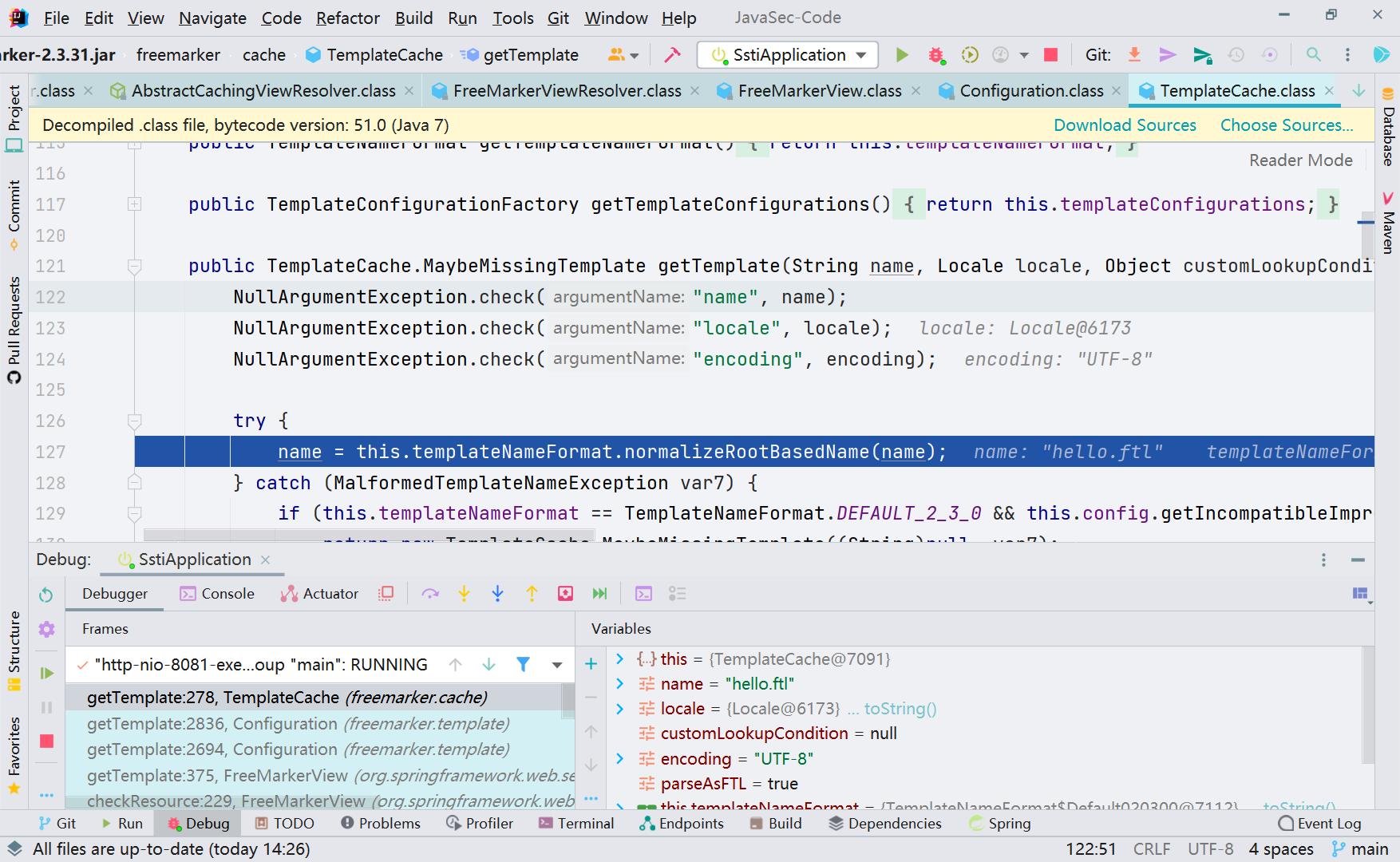Start debugging via the bug icon
1400x862 pixels.
935,54
